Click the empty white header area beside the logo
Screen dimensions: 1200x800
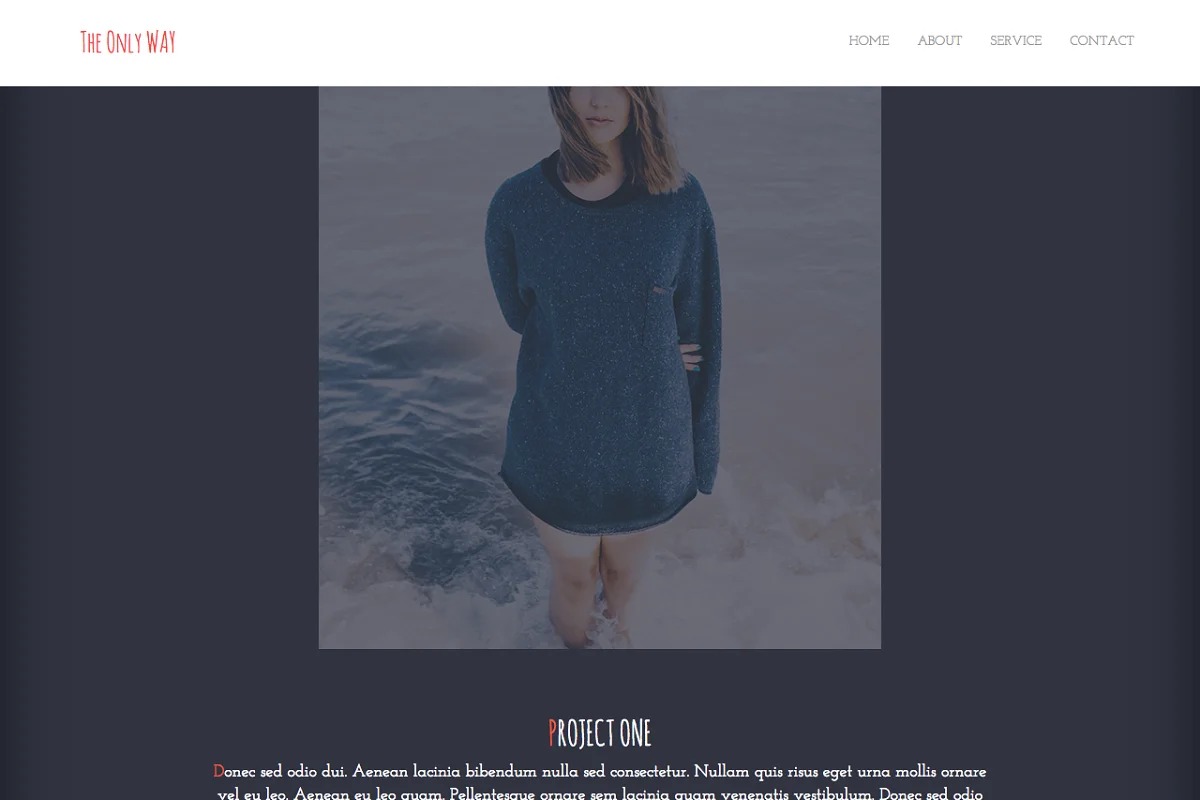click(500, 42)
